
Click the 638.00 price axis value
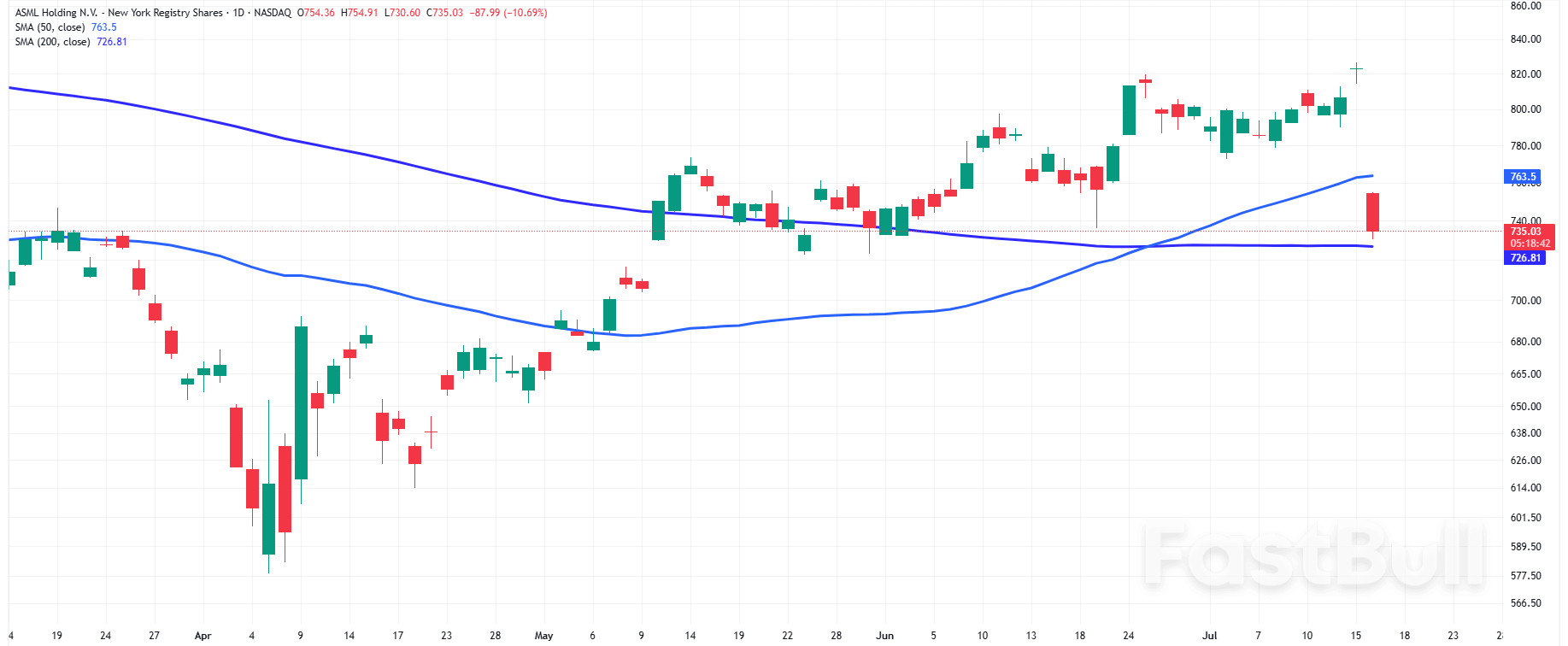[x=1525, y=433]
